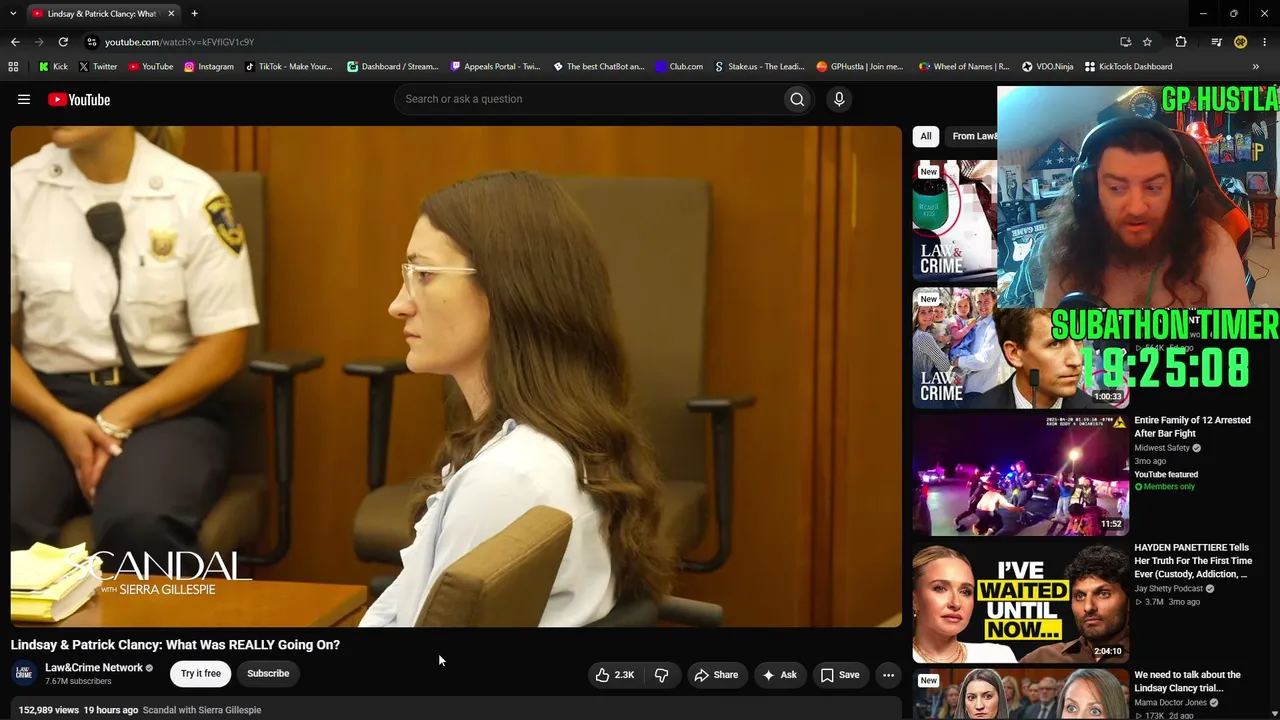Open the Chrome three-dot menu
Image resolution: width=1280 pixels, height=720 pixels.
[1265, 42]
